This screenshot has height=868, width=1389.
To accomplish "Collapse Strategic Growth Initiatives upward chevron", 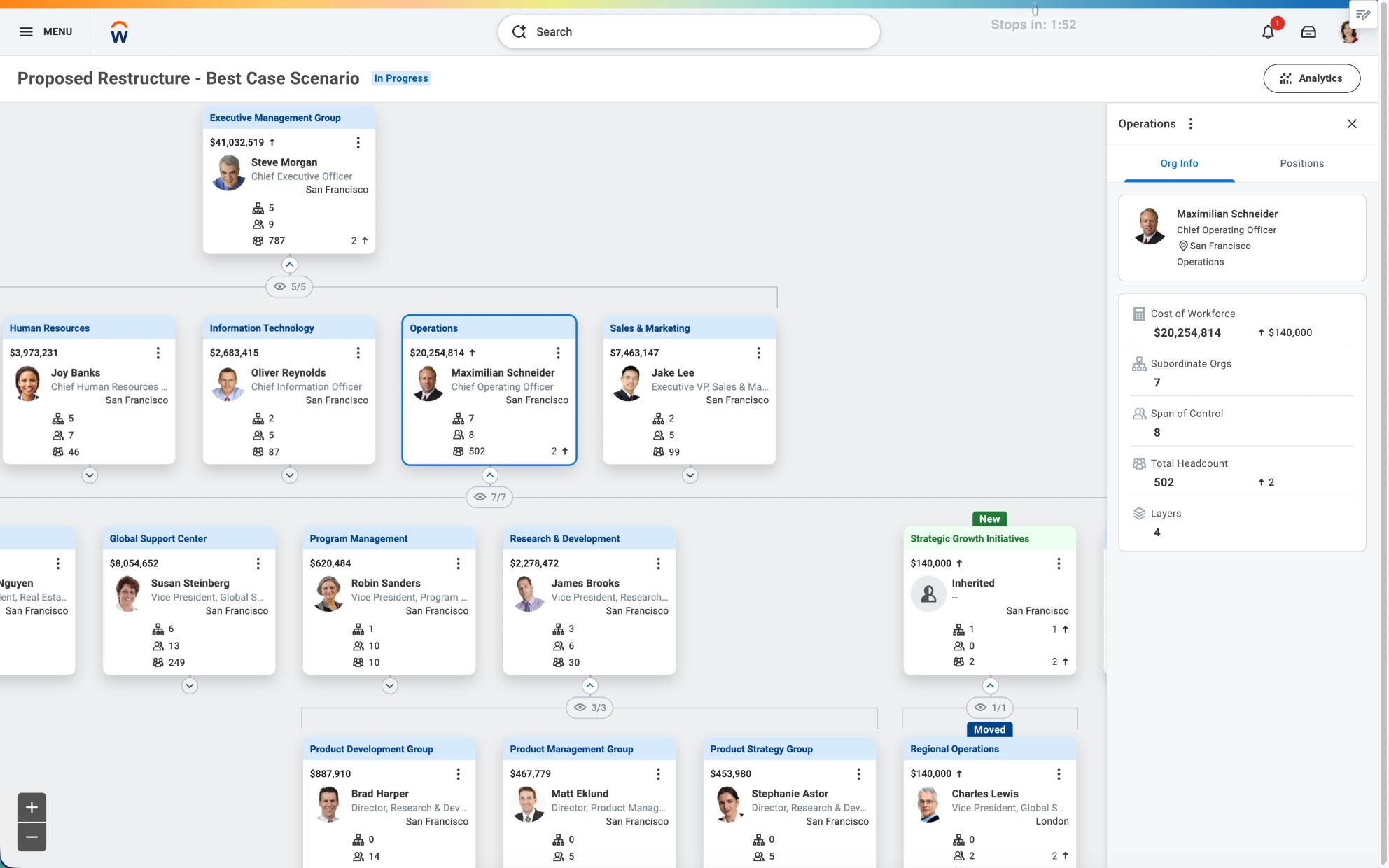I will click(990, 686).
